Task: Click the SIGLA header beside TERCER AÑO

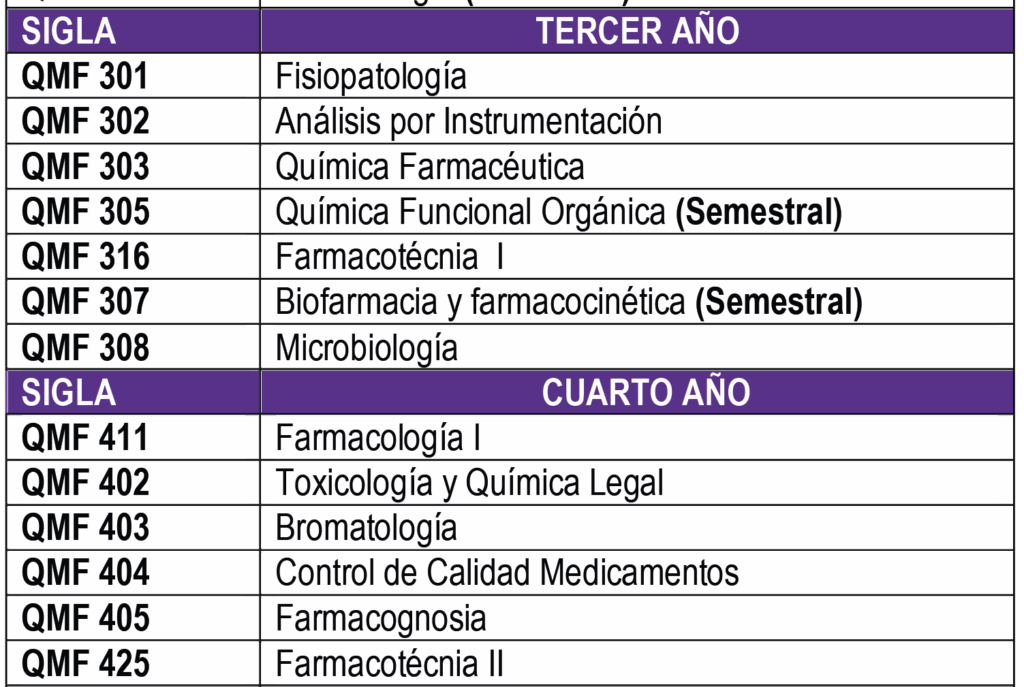Action: point(69,31)
